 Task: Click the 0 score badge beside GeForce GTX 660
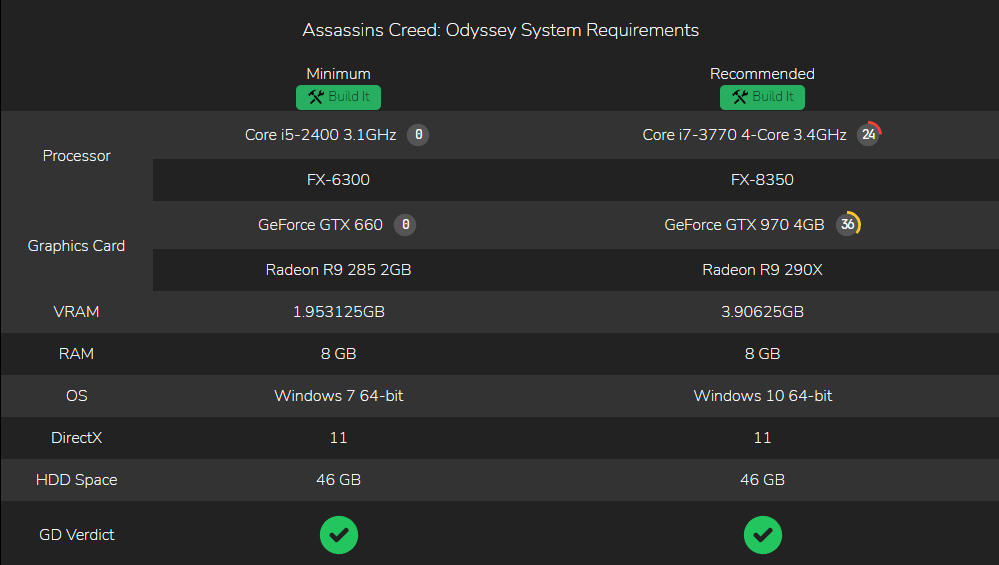tap(405, 224)
